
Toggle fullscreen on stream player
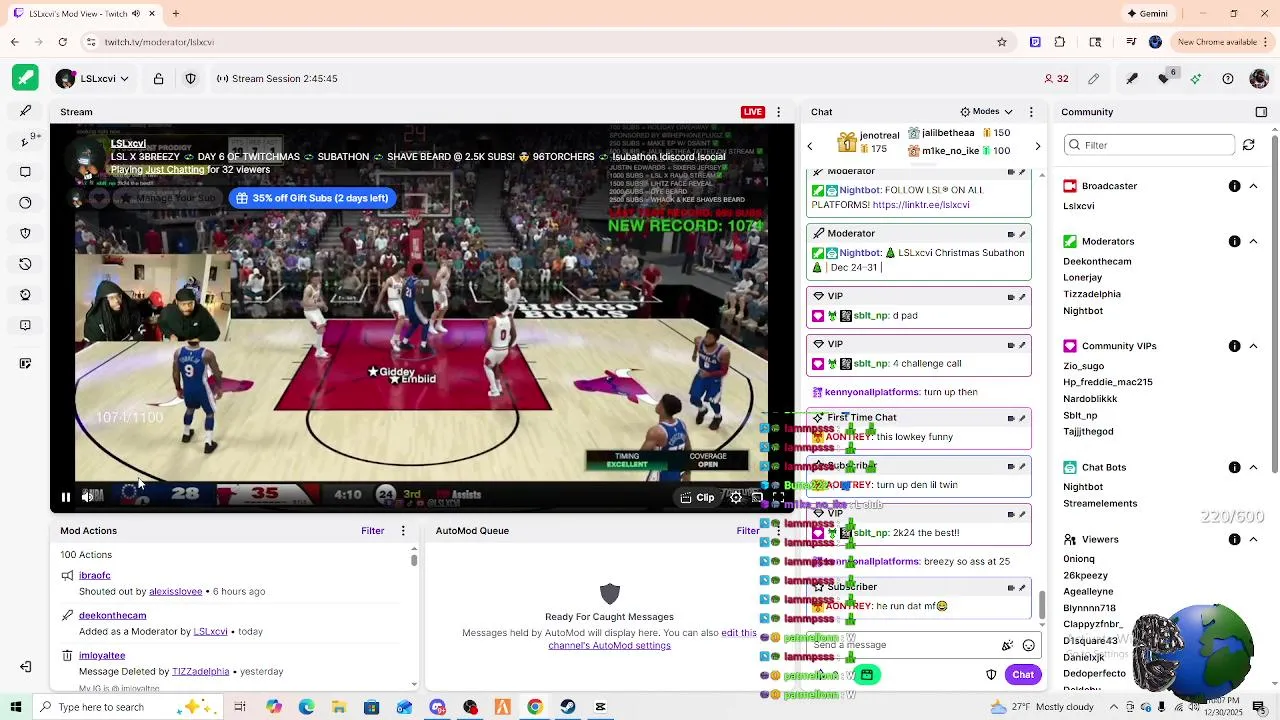778,497
